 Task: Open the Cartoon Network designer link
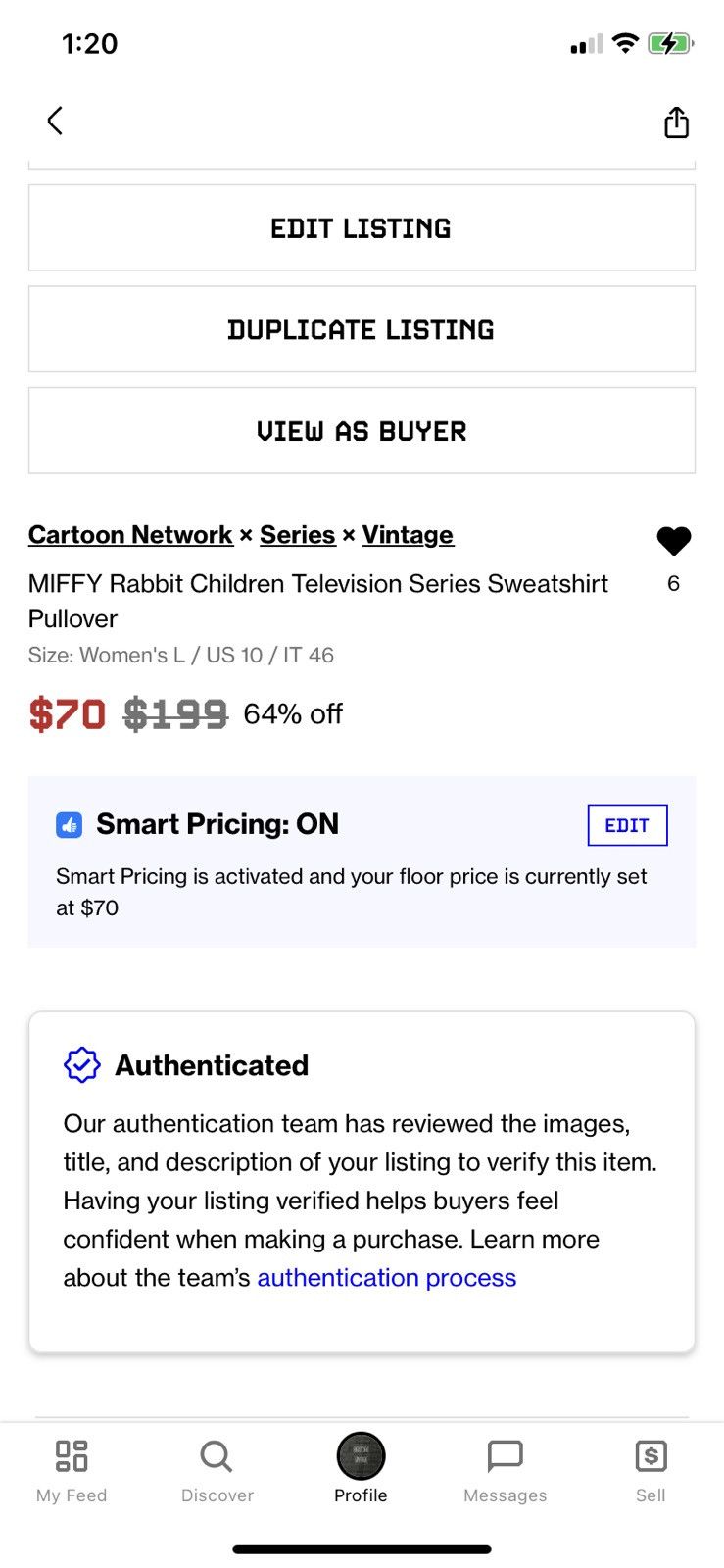(130, 535)
